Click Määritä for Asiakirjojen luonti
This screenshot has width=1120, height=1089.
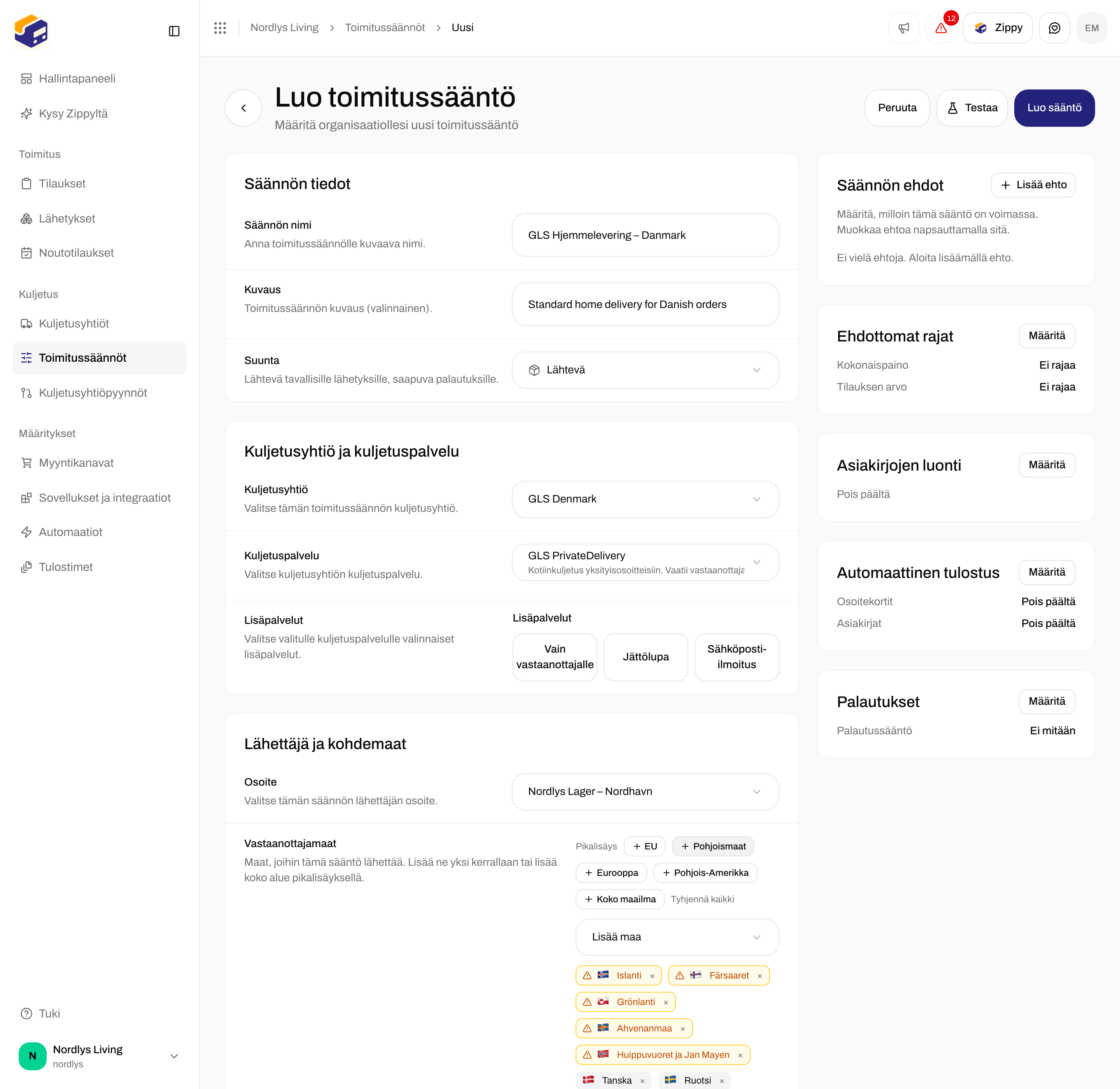pos(1047,465)
